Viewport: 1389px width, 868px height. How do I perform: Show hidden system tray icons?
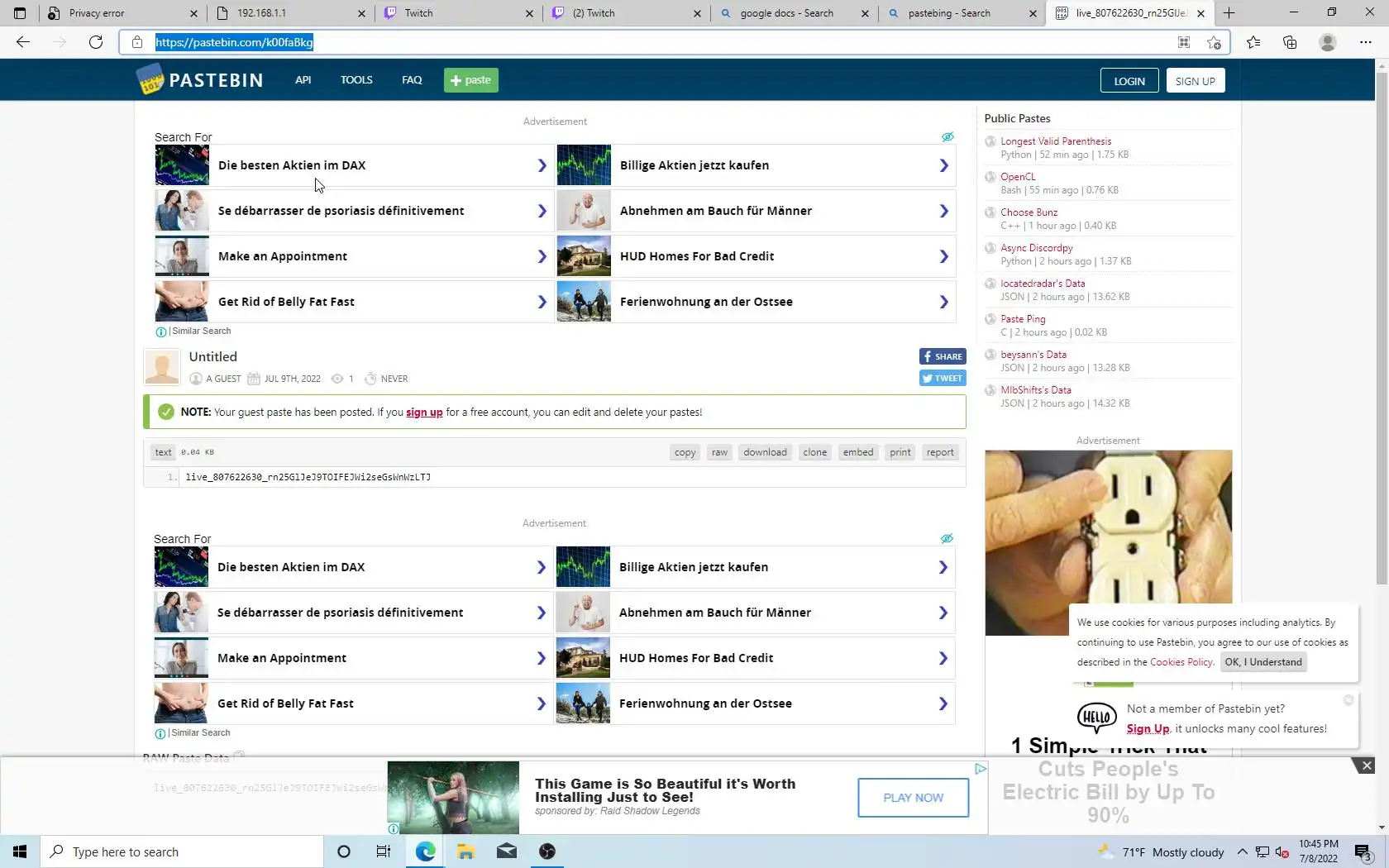pos(1242,852)
